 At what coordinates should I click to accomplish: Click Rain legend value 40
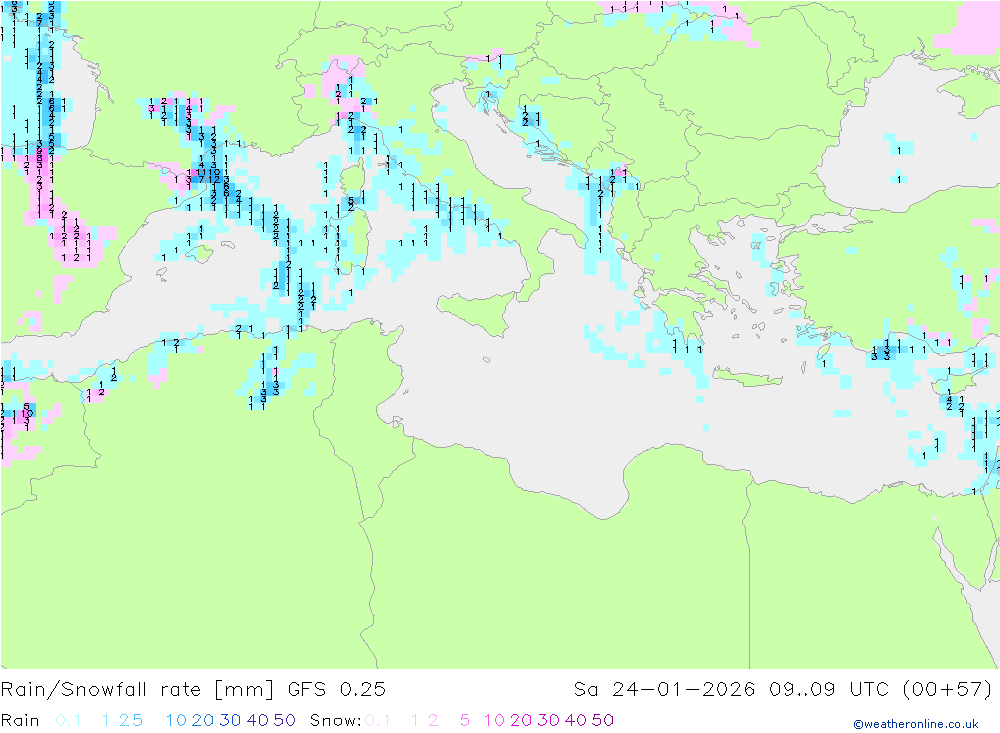click(258, 720)
